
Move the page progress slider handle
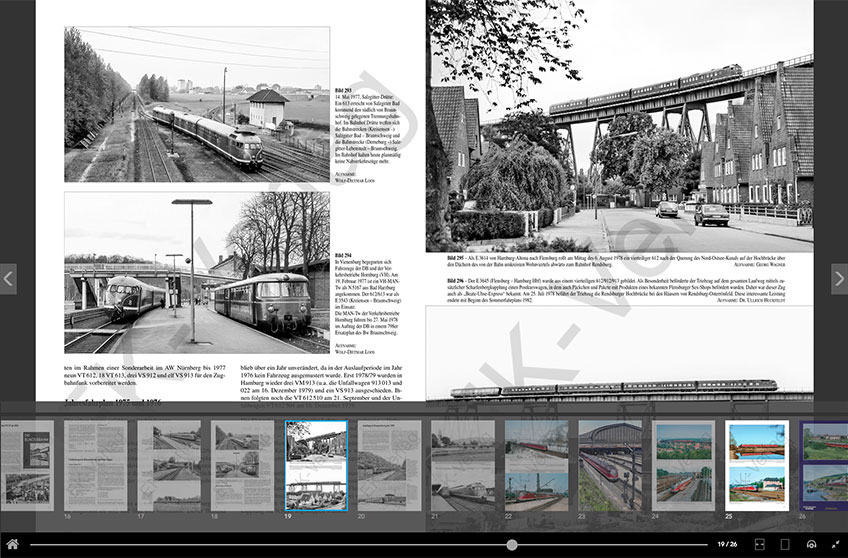click(x=512, y=544)
